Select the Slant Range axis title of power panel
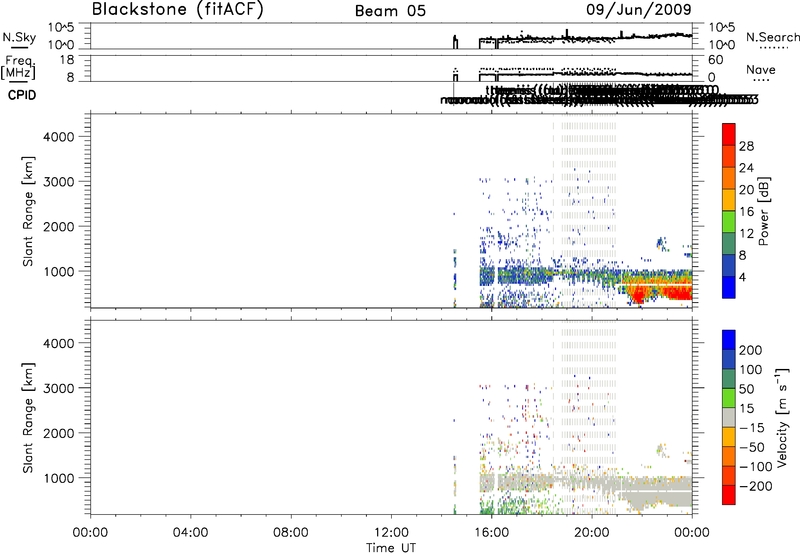Image resolution: width=800 pixels, height=554 pixels. point(28,211)
